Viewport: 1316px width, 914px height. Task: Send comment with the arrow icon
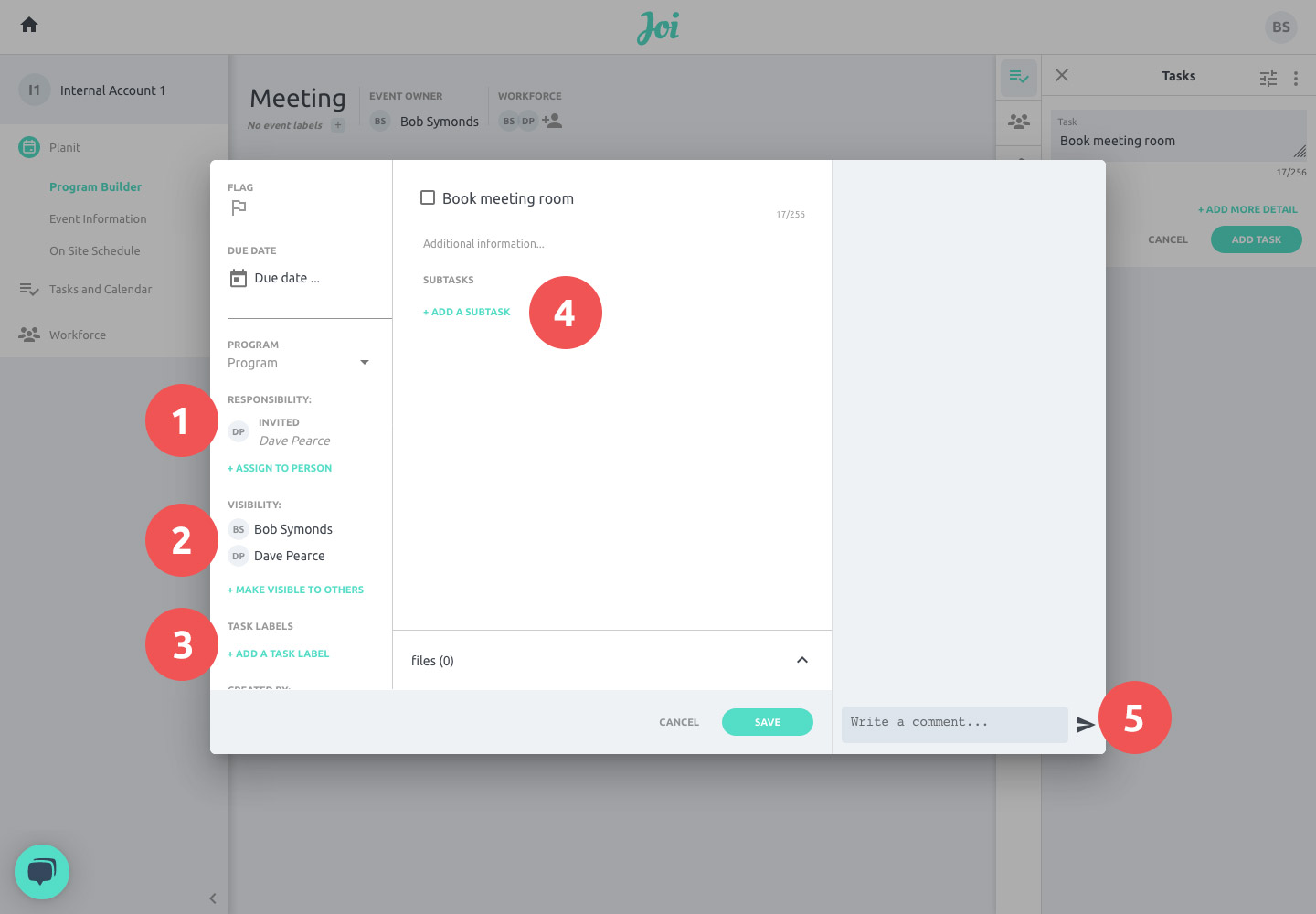click(1085, 725)
